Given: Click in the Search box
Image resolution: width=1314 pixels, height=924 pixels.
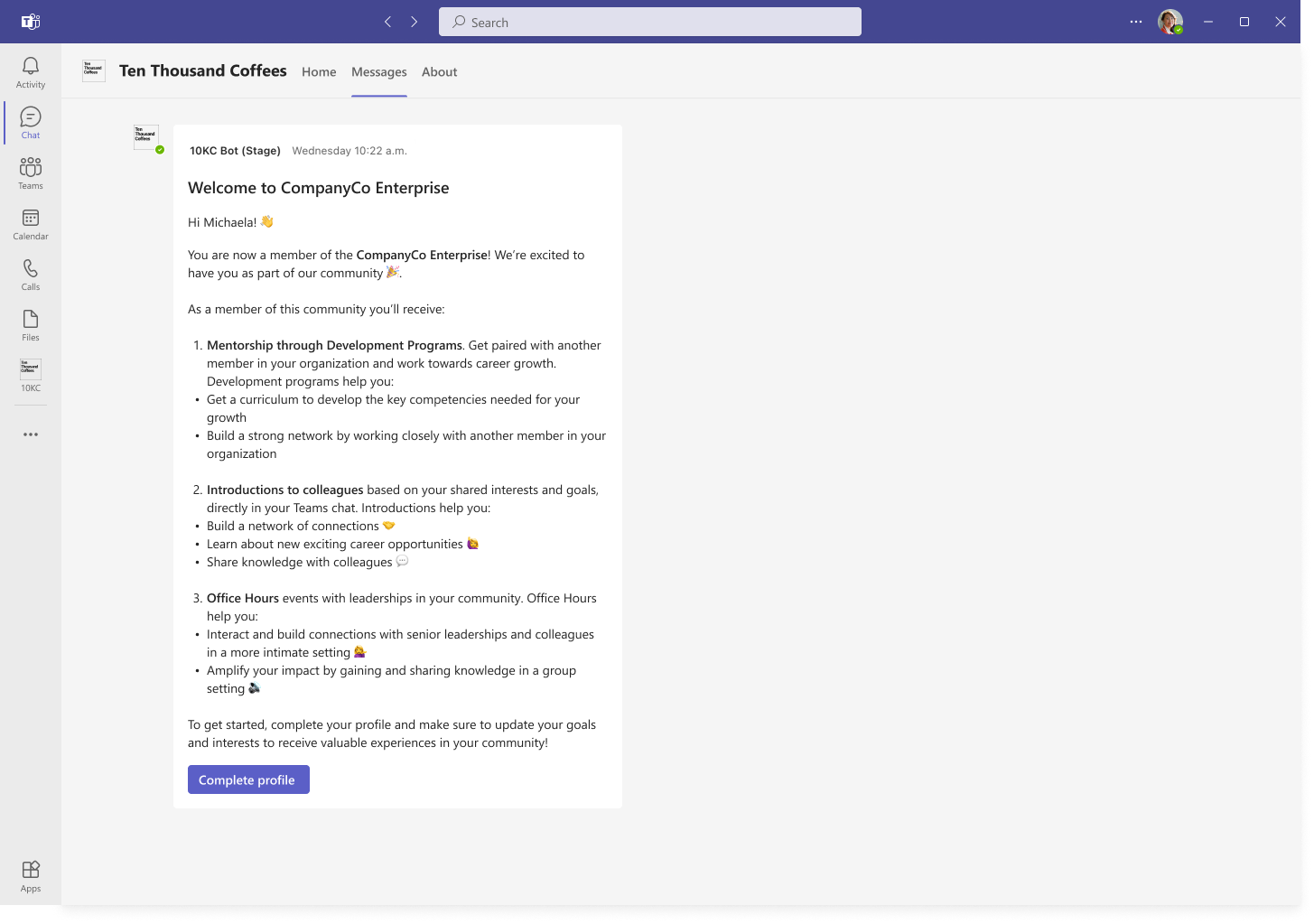Looking at the screenshot, I should coord(650,22).
